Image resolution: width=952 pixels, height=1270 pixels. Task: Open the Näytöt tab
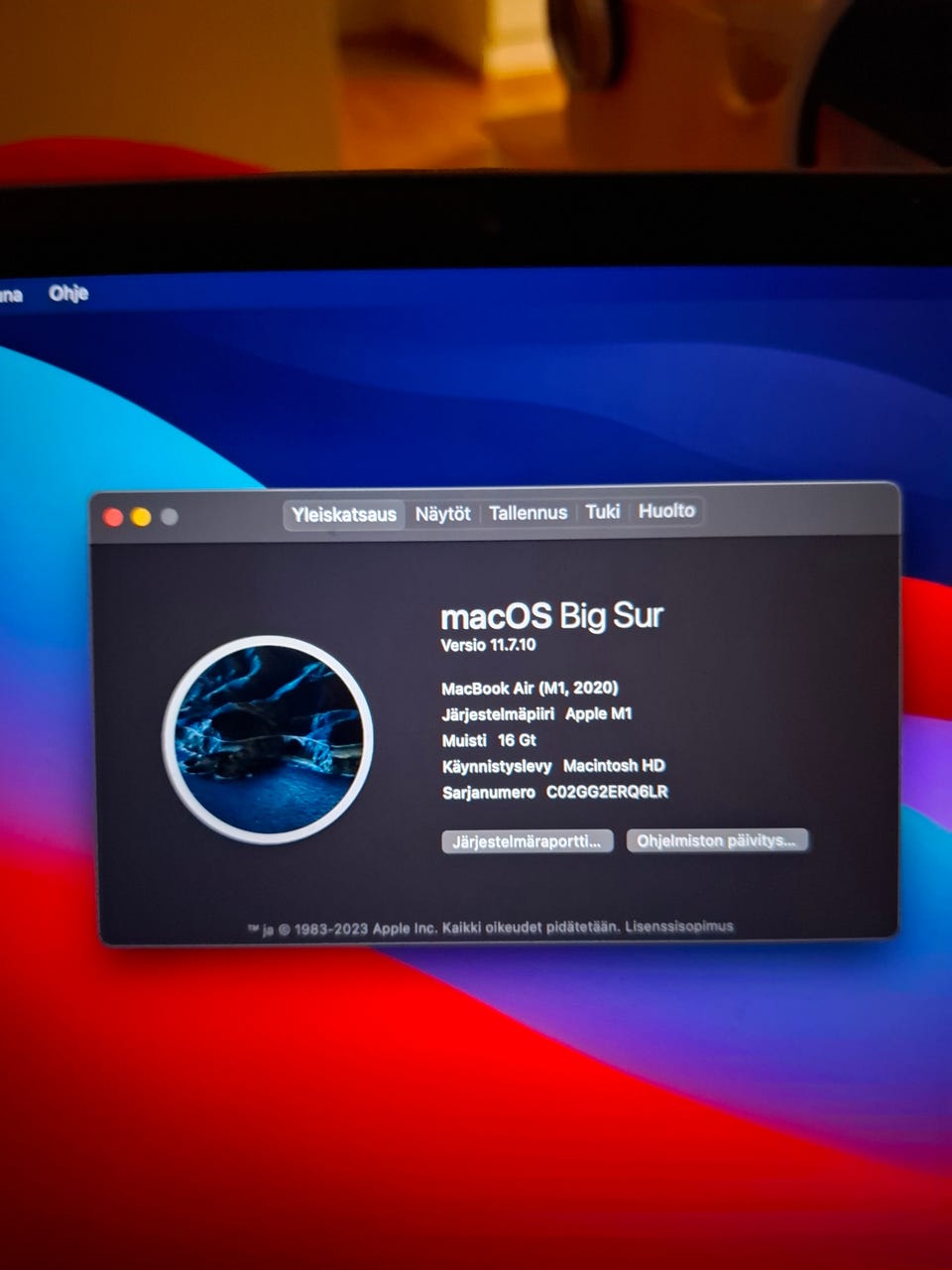point(442,514)
